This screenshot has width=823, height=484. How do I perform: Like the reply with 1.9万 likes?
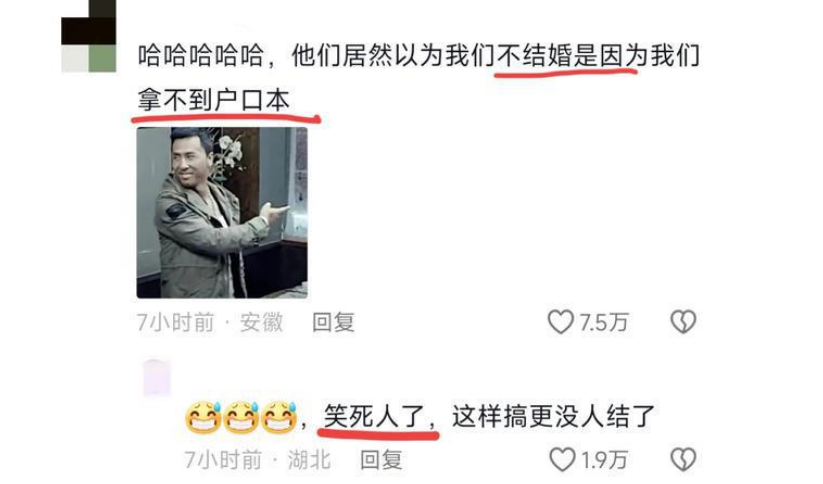coord(562,460)
